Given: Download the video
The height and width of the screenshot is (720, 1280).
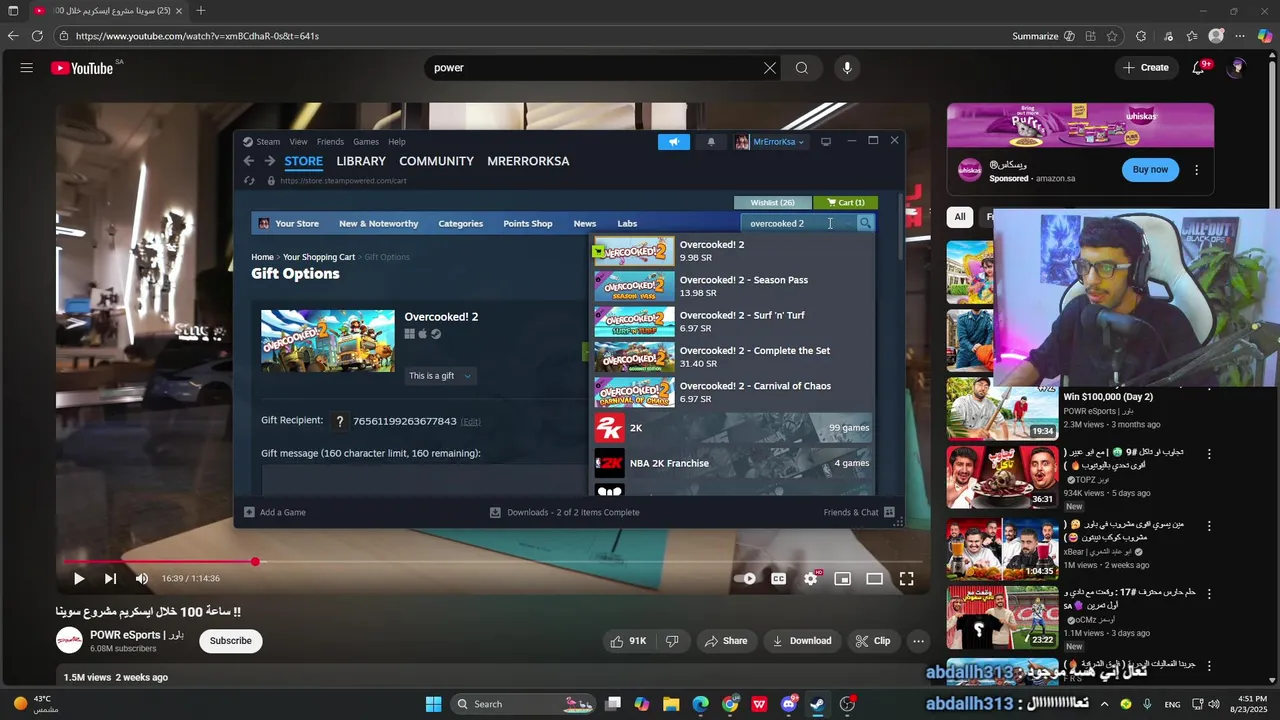Looking at the screenshot, I should [x=803, y=641].
